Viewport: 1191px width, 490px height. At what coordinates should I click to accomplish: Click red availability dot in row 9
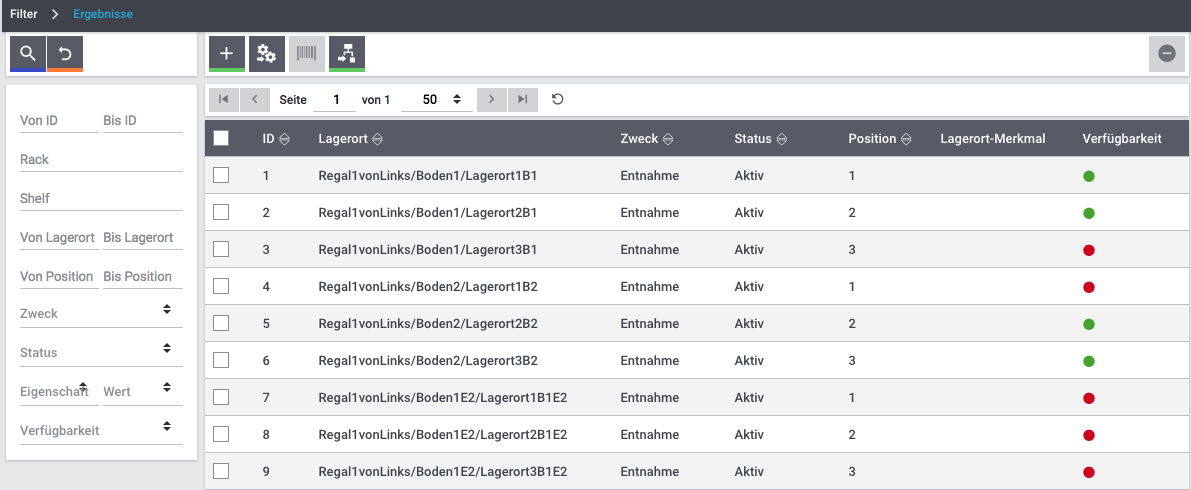coord(1088,472)
